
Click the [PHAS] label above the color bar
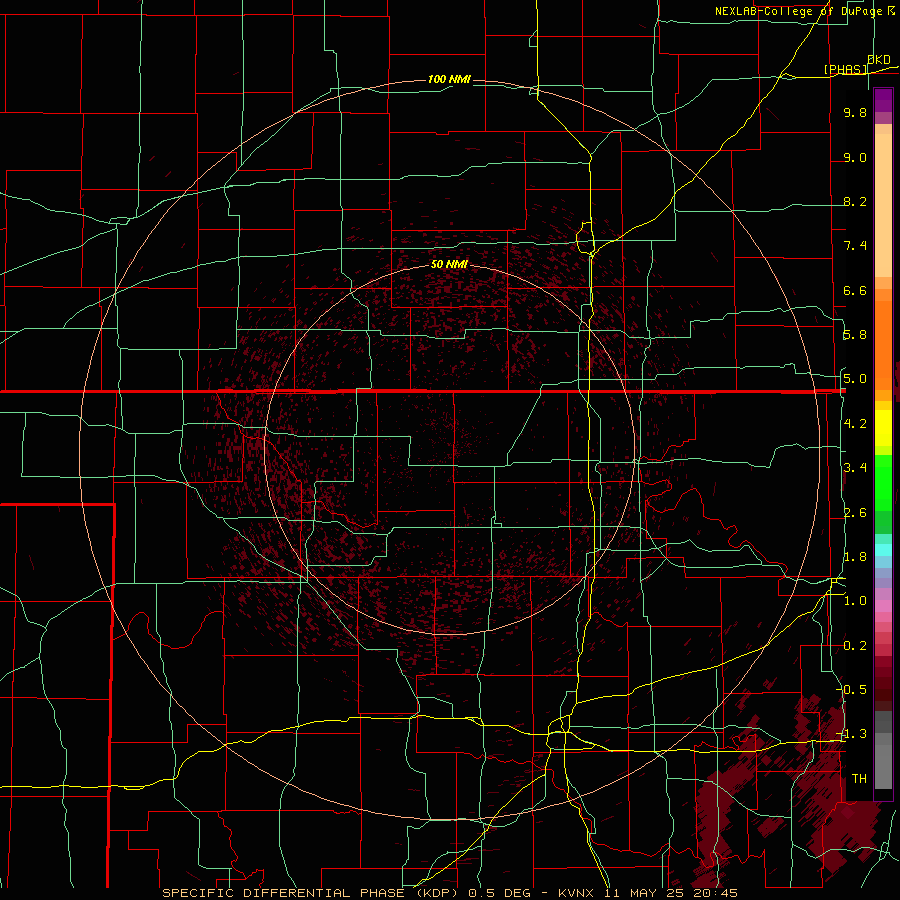coord(845,69)
